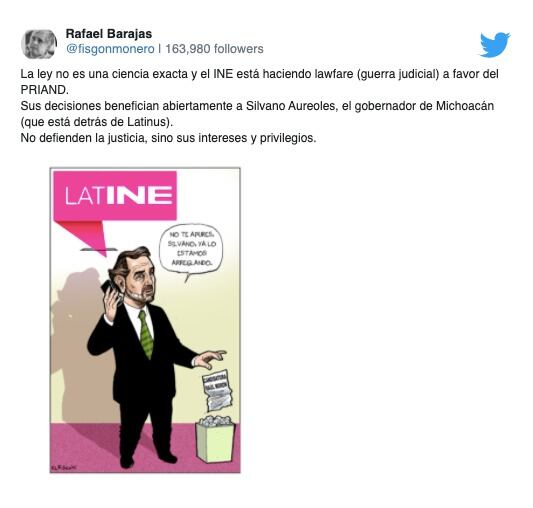This screenshot has height=508, width=533.
Task: Click the pink LATINE logo in cartoon
Action: click(x=116, y=196)
